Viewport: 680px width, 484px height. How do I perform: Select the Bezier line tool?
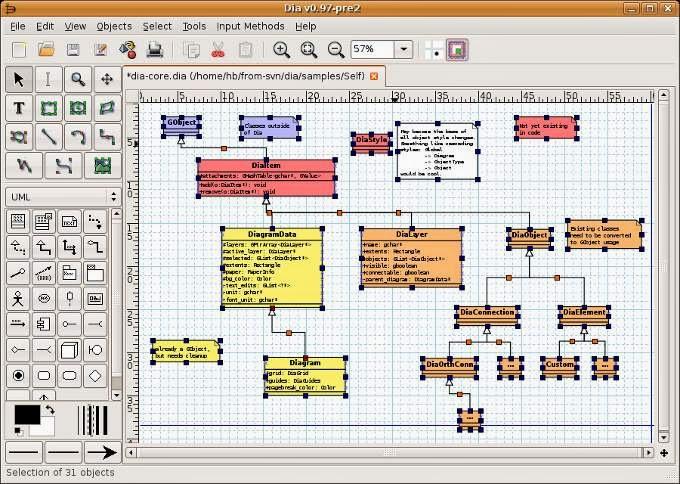(63, 166)
